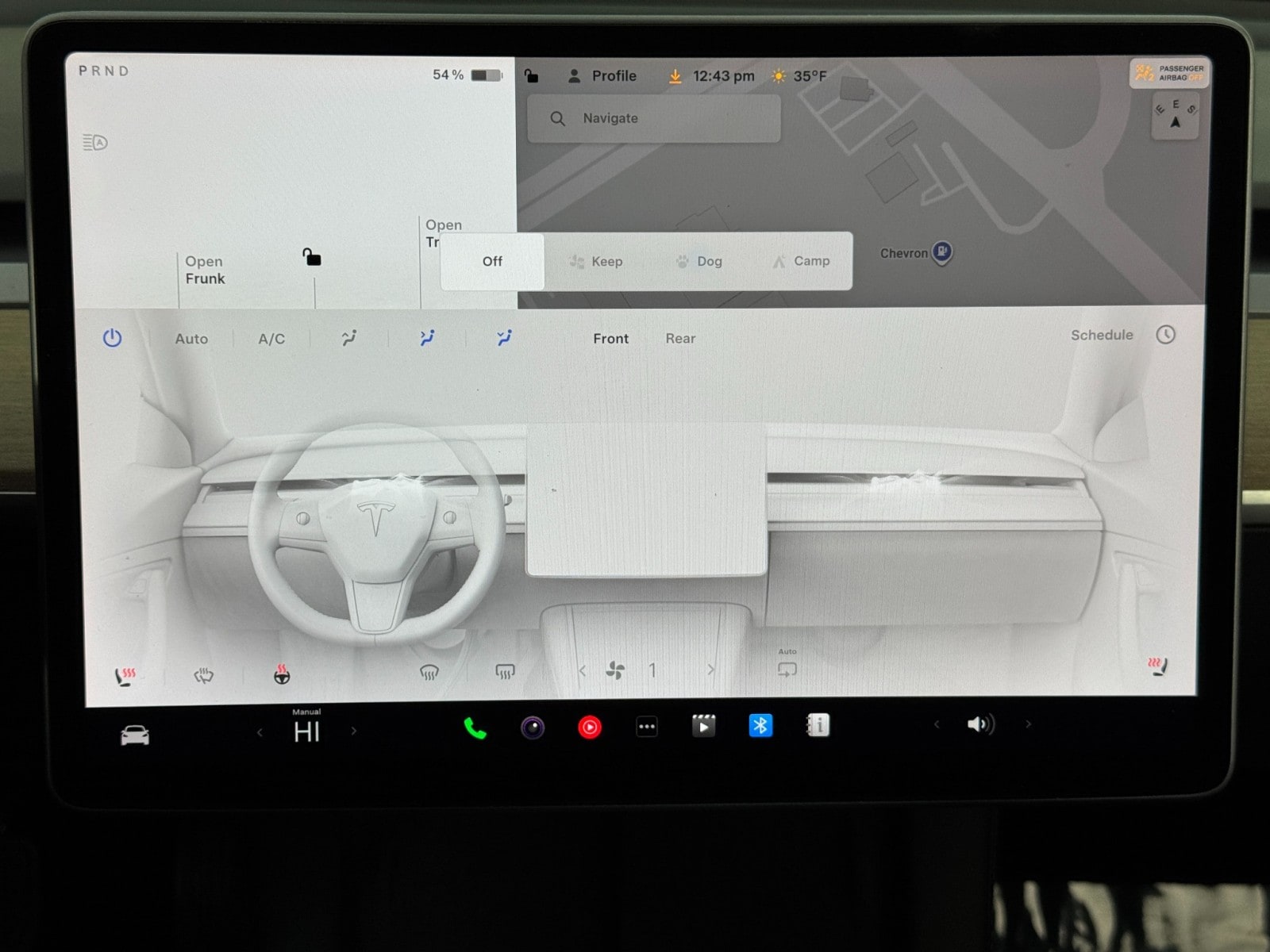Tap the driver seat heater icon
Image resolution: width=1270 pixels, height=952 pixels.
pos(125,676)
